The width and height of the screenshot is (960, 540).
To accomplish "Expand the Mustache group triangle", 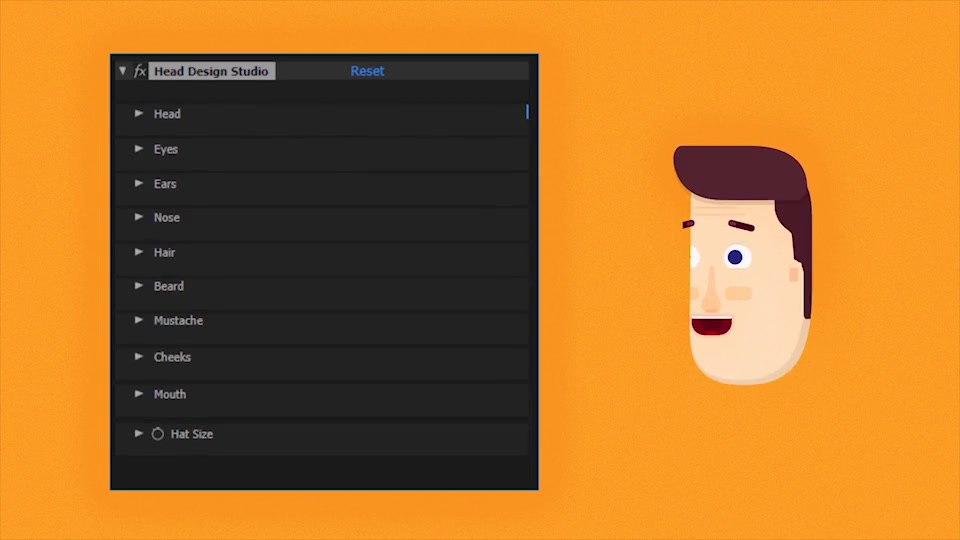I will pos(139,320).
